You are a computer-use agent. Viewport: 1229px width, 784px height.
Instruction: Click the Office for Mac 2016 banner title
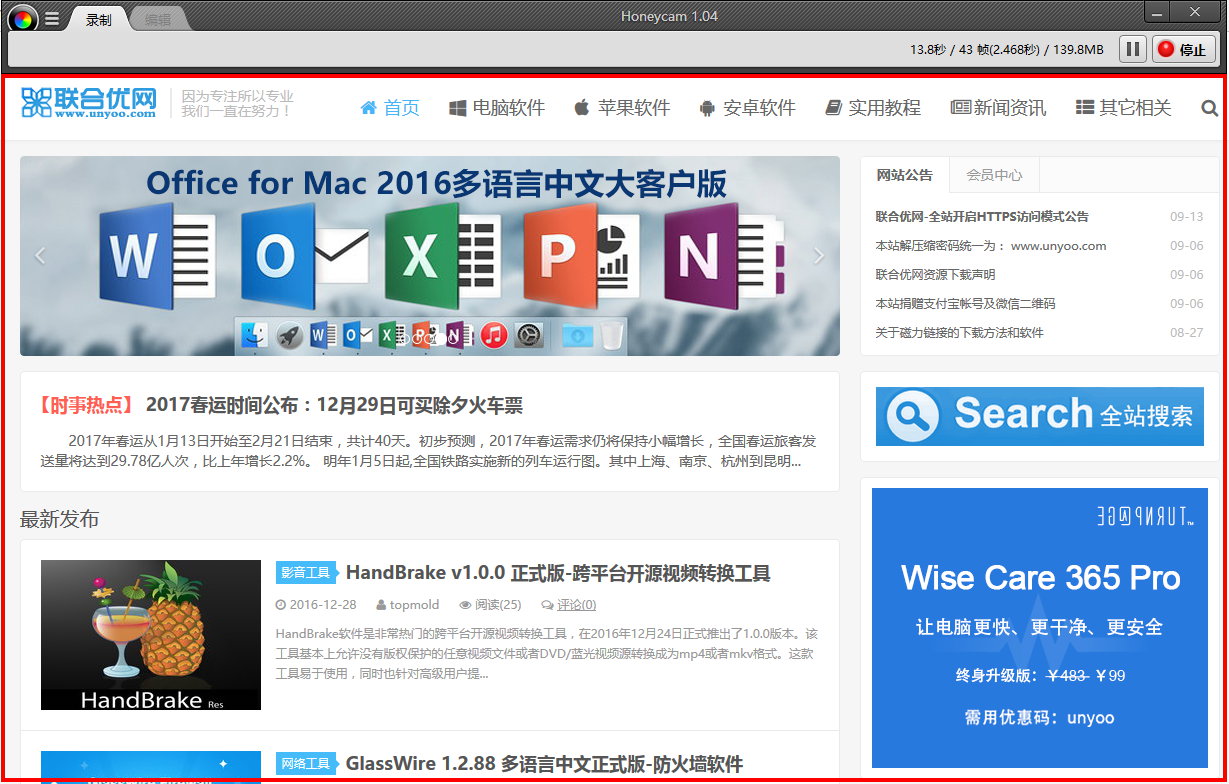tap(436, 183)
